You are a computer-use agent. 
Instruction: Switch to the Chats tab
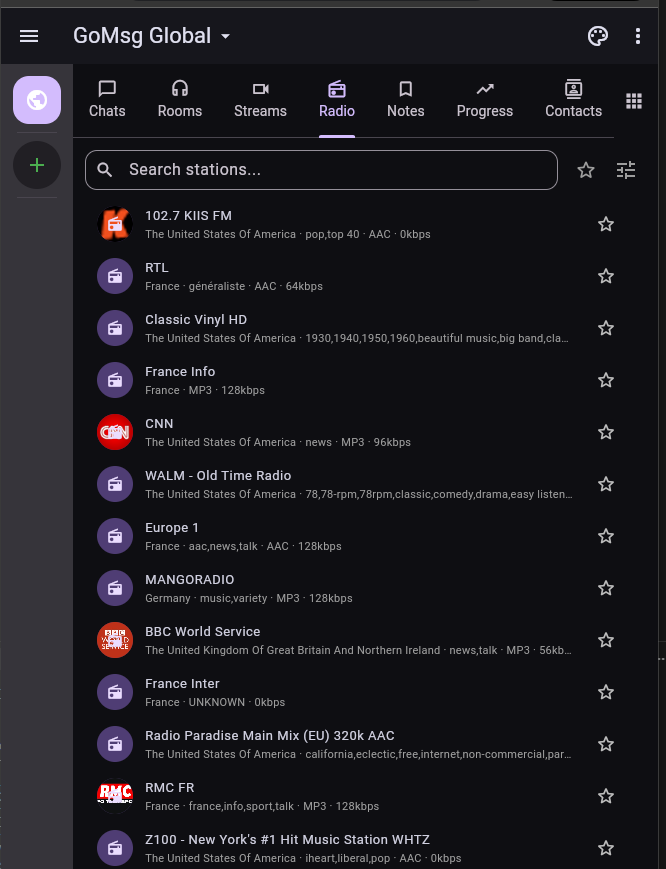[107, 100]
